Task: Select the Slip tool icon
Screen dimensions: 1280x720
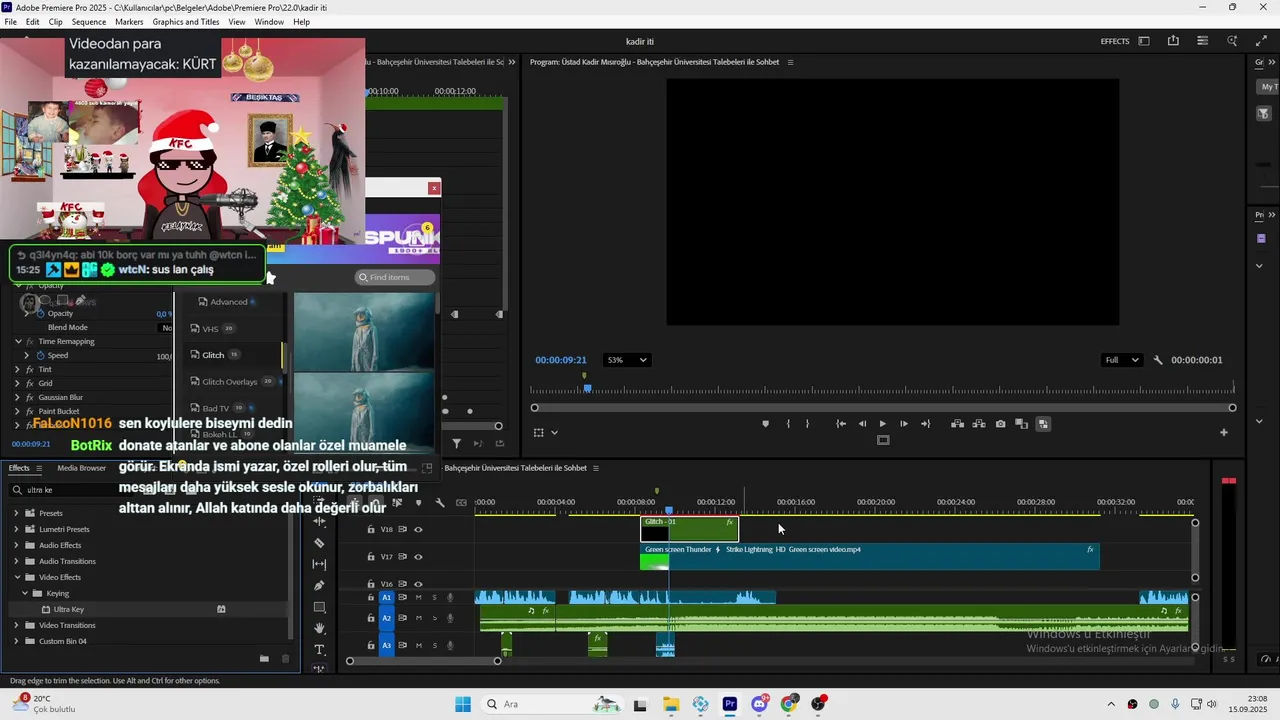Action: coord(319,564)
